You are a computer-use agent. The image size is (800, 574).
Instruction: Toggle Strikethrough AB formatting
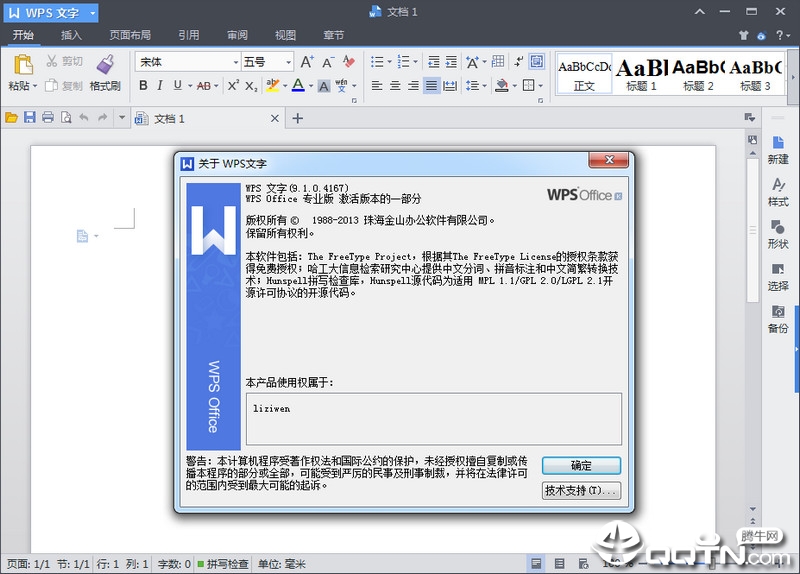click(204, 86)
